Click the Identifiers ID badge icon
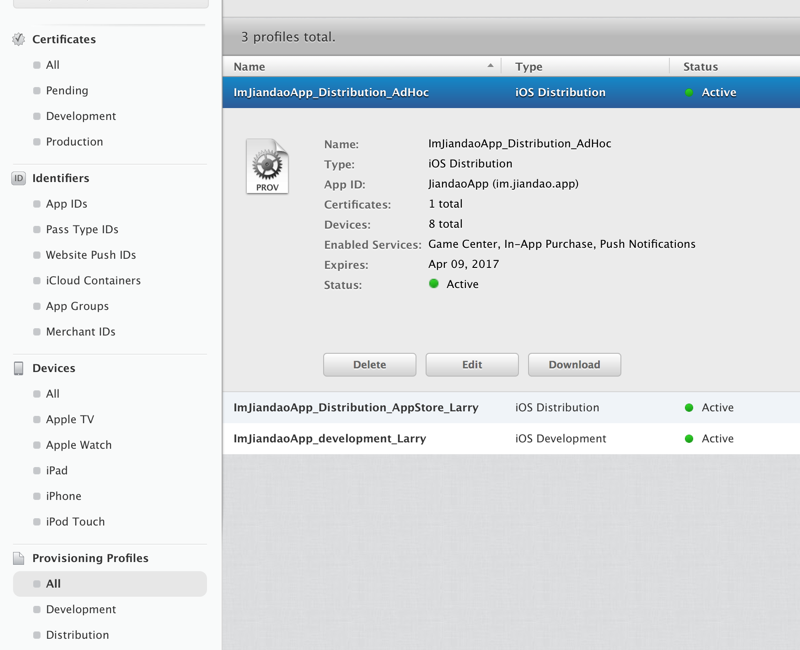 pos(18,178)
